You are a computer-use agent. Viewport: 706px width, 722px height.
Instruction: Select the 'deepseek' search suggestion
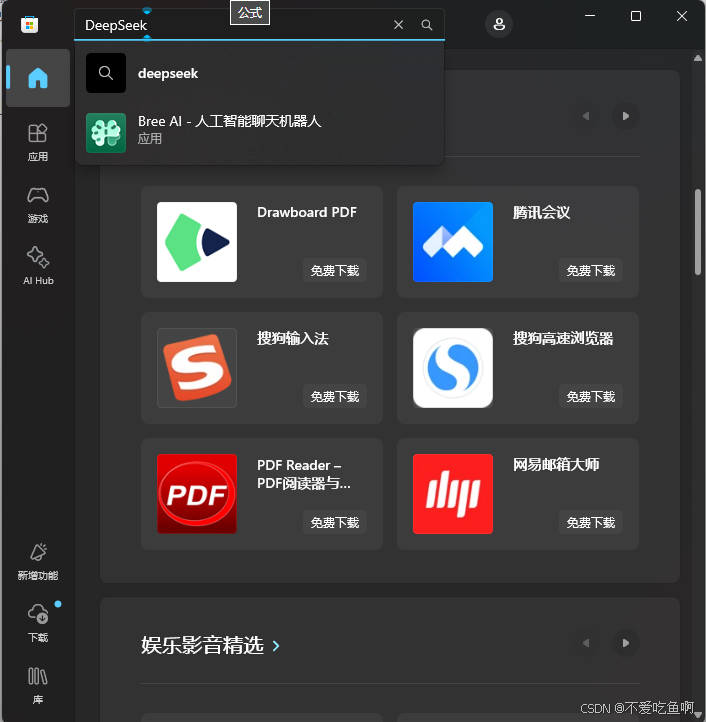pyautogui.click(x=260, y=73)
